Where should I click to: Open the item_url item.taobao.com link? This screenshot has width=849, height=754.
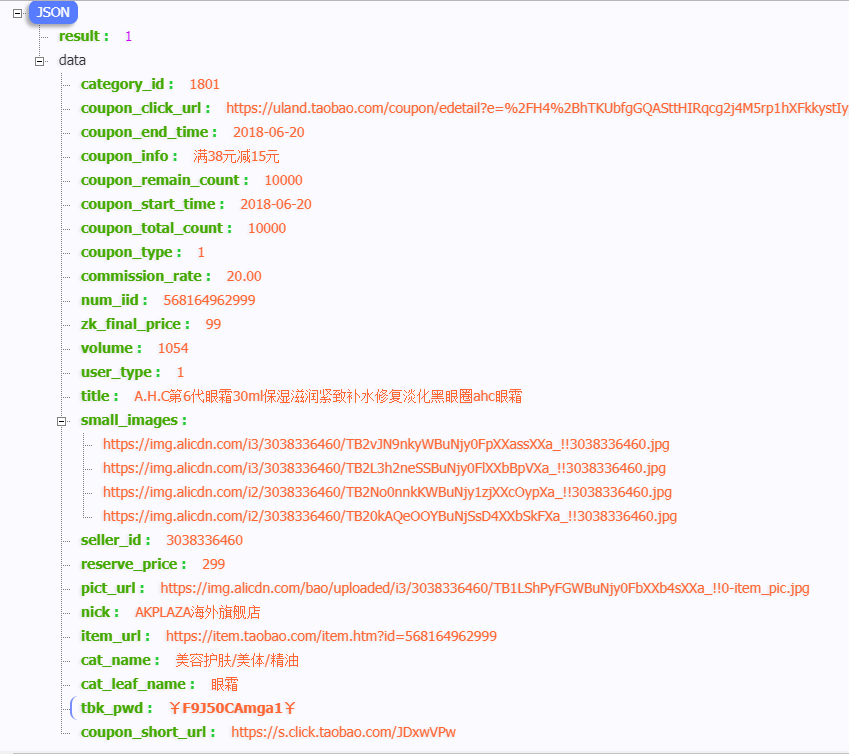point(331,636)
